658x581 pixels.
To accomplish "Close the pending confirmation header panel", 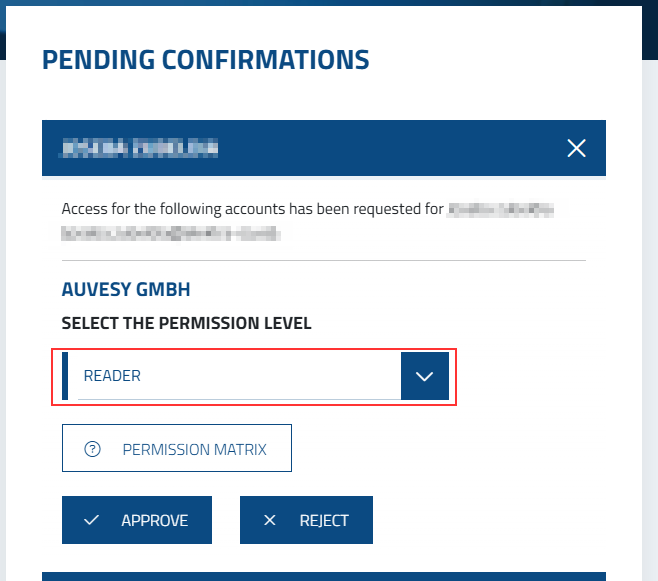I will tap(576, 149).
